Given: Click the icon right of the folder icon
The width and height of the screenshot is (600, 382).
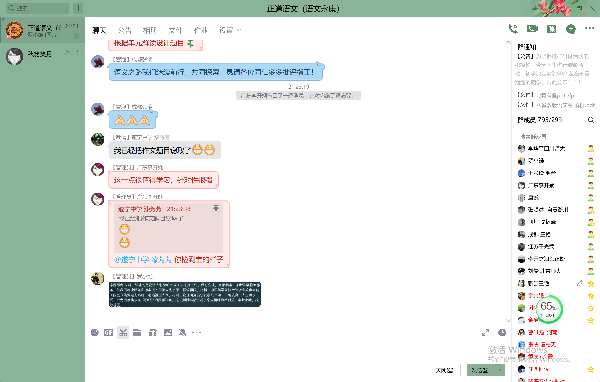Looking at the screenshot, I should pyautogui.click(x=153, y=332).
